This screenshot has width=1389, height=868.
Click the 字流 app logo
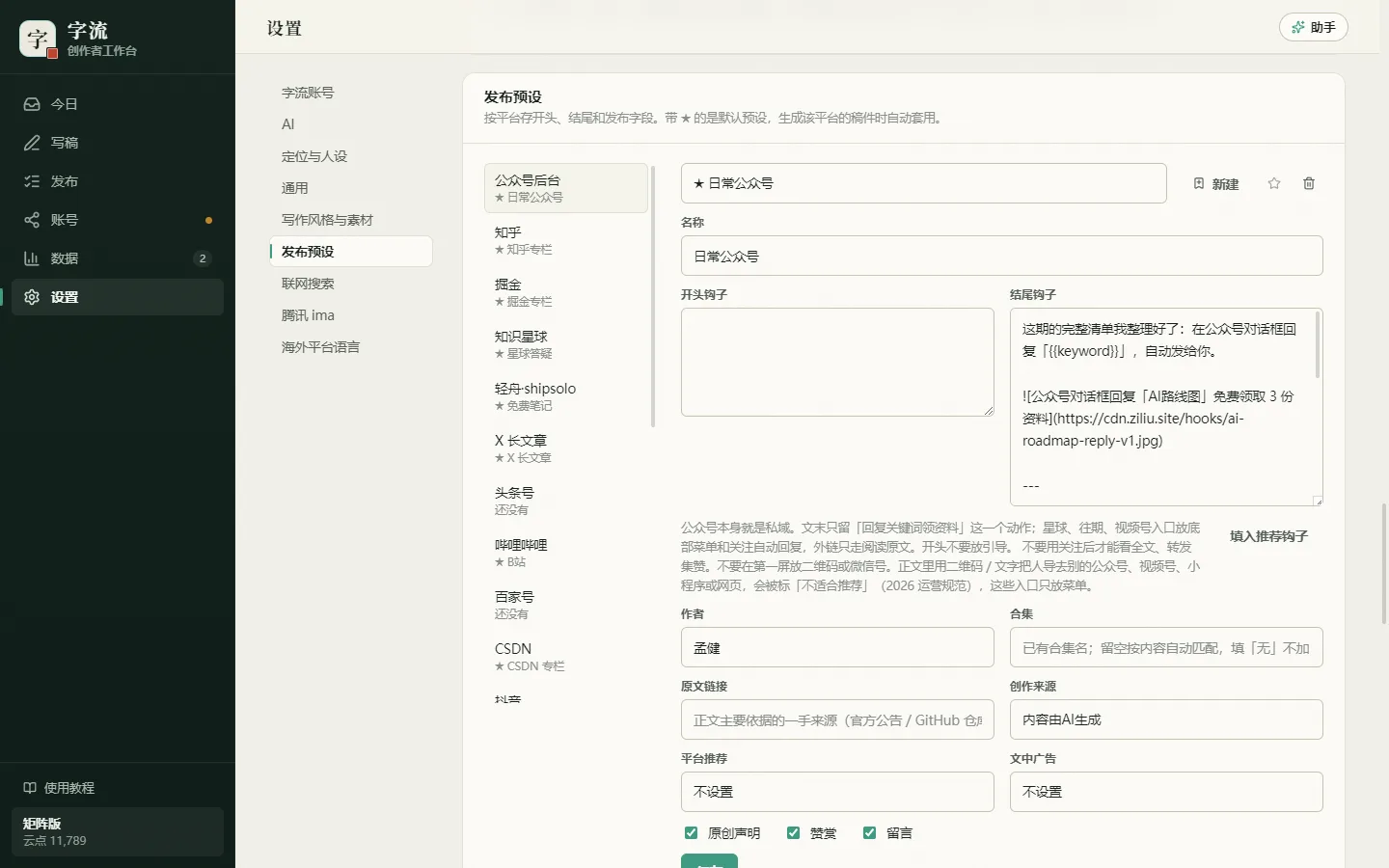38,39
